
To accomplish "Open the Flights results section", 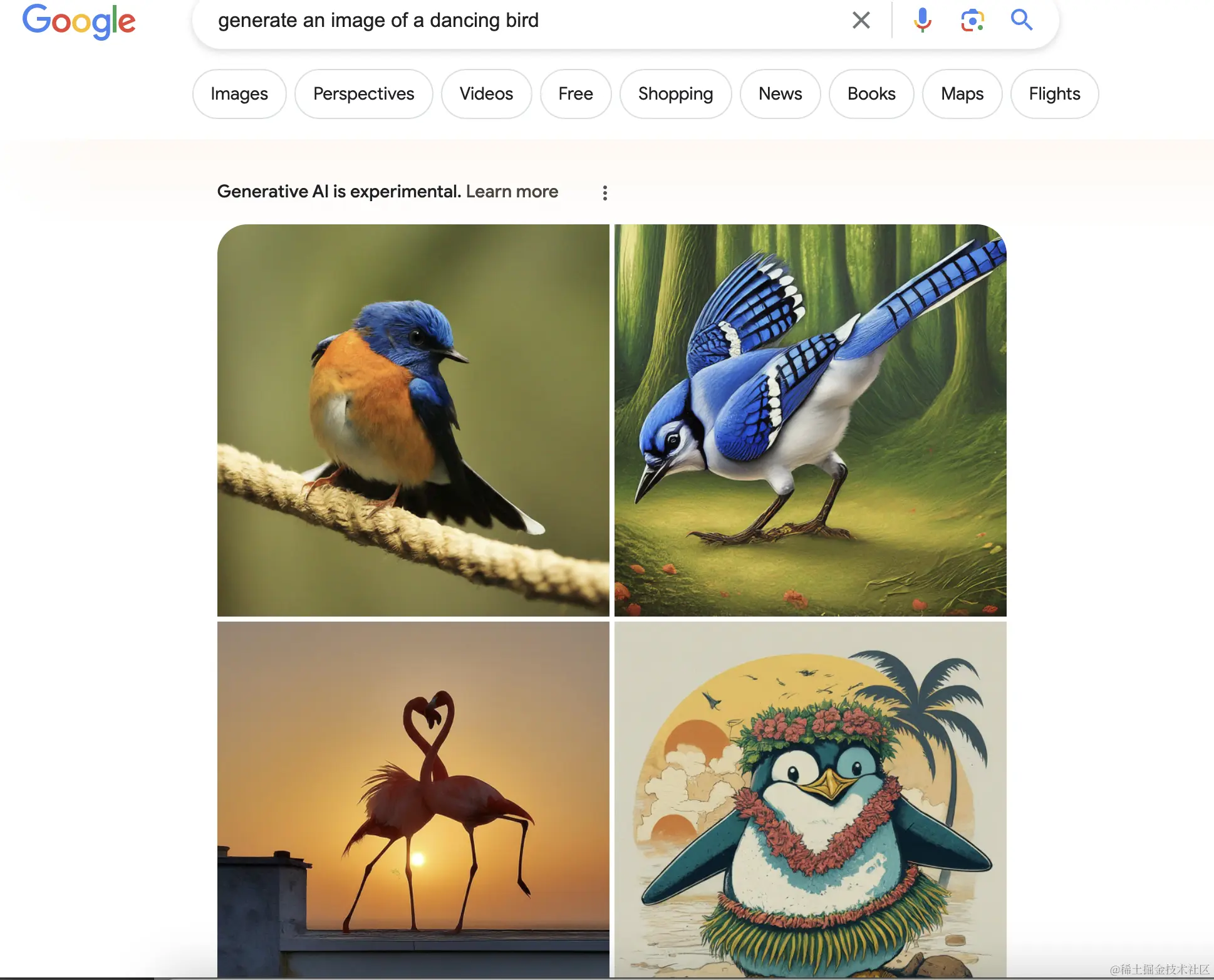I will (1054, 94).
